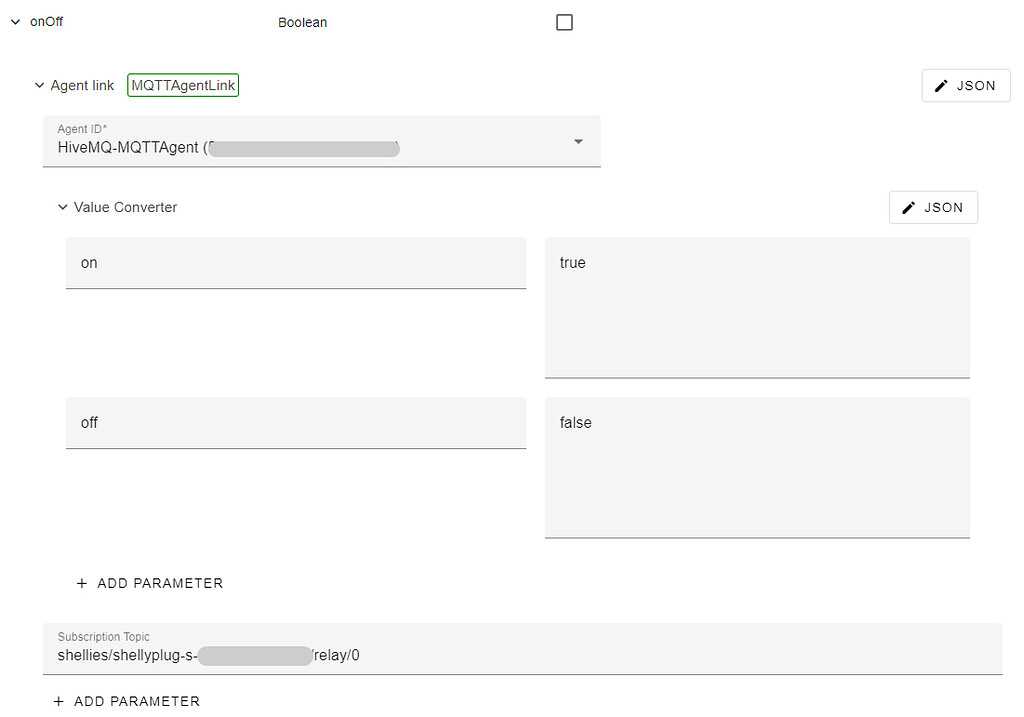Click the chevron icon next to onOff

[14, 20]
